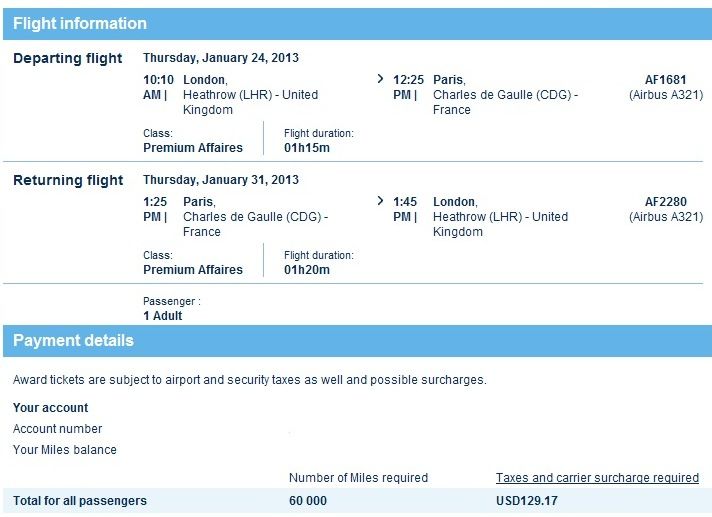Click the Total for all passengers row
The image size is (712, 517).
(x=357, y=501)
